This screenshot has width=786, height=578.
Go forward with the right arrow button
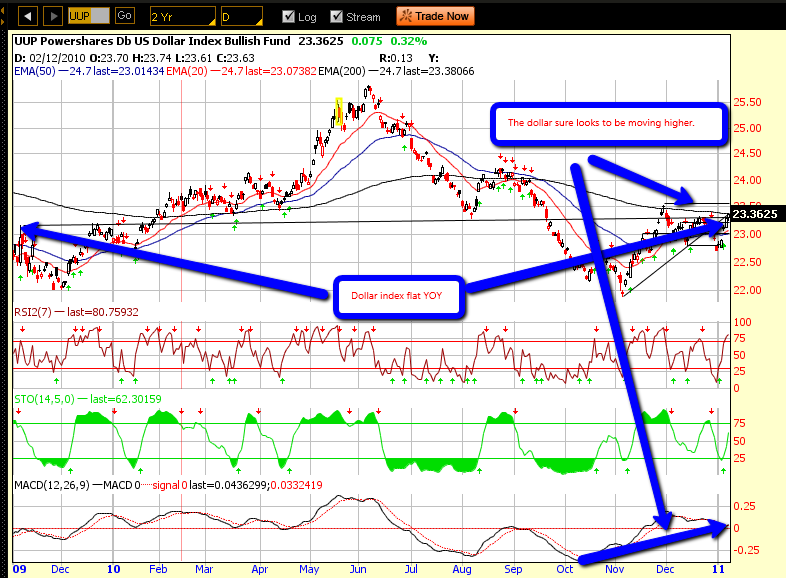point(53,16)
